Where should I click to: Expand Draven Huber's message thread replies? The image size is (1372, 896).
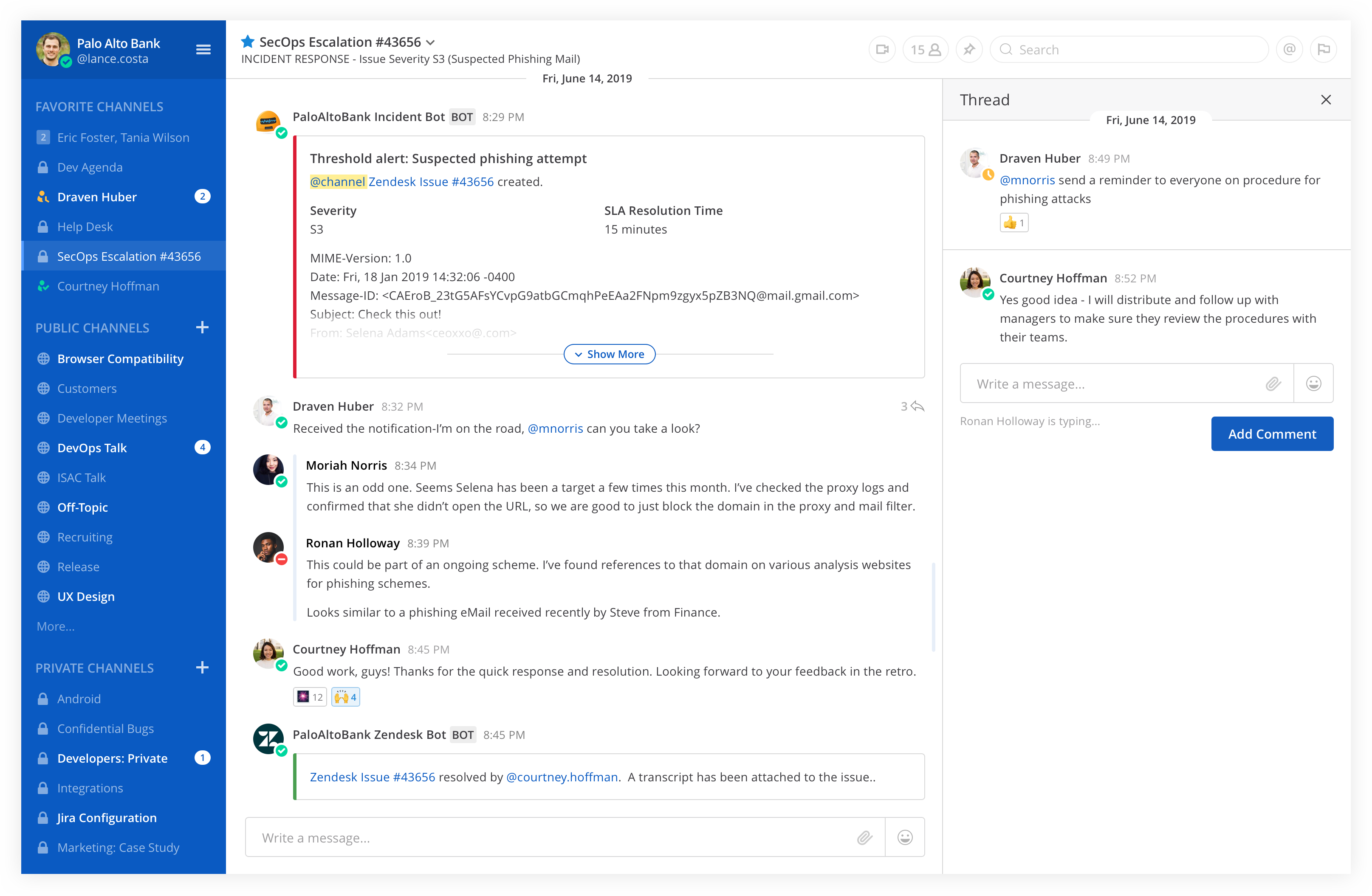pos(912,406)
